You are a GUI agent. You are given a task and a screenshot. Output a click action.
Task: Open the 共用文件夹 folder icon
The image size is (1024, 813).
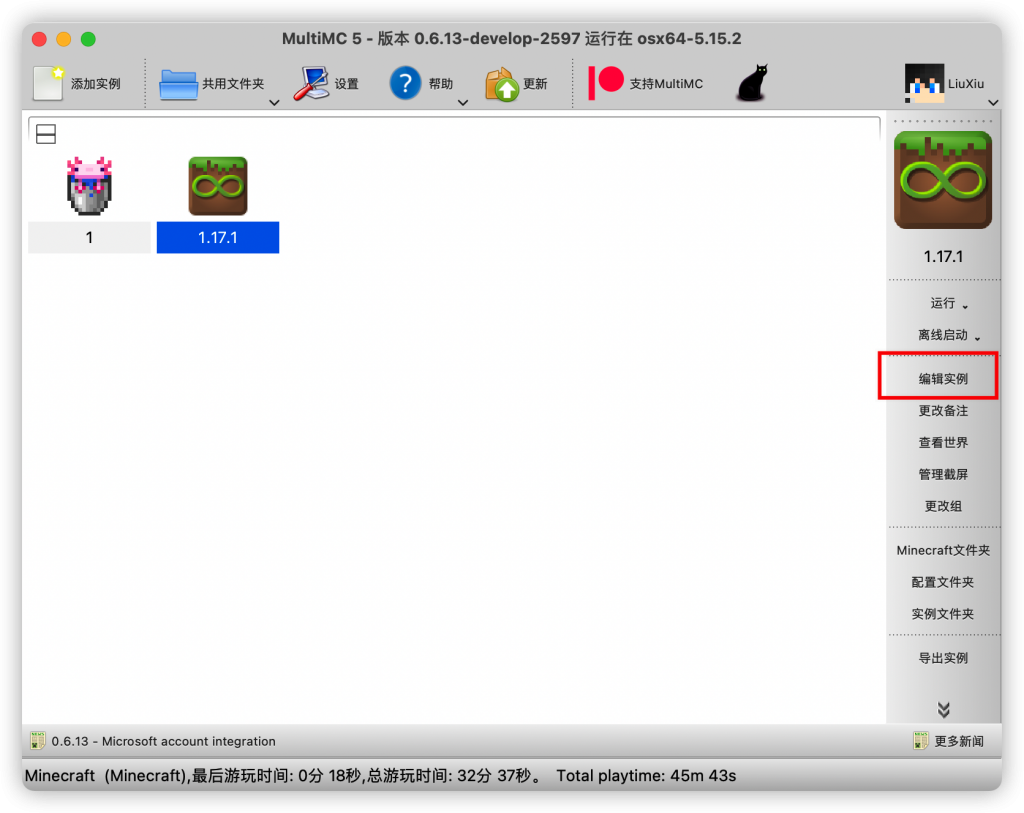coord(178,84)
